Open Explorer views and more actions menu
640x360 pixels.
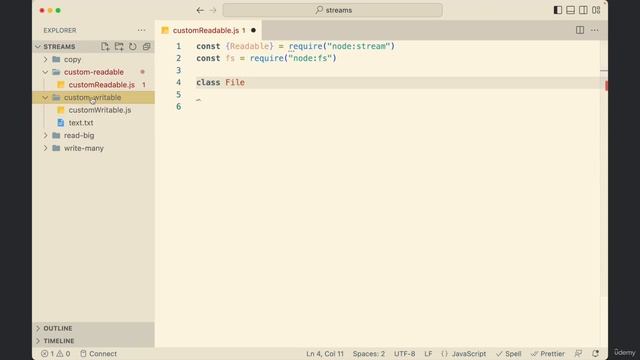[141, 30]
